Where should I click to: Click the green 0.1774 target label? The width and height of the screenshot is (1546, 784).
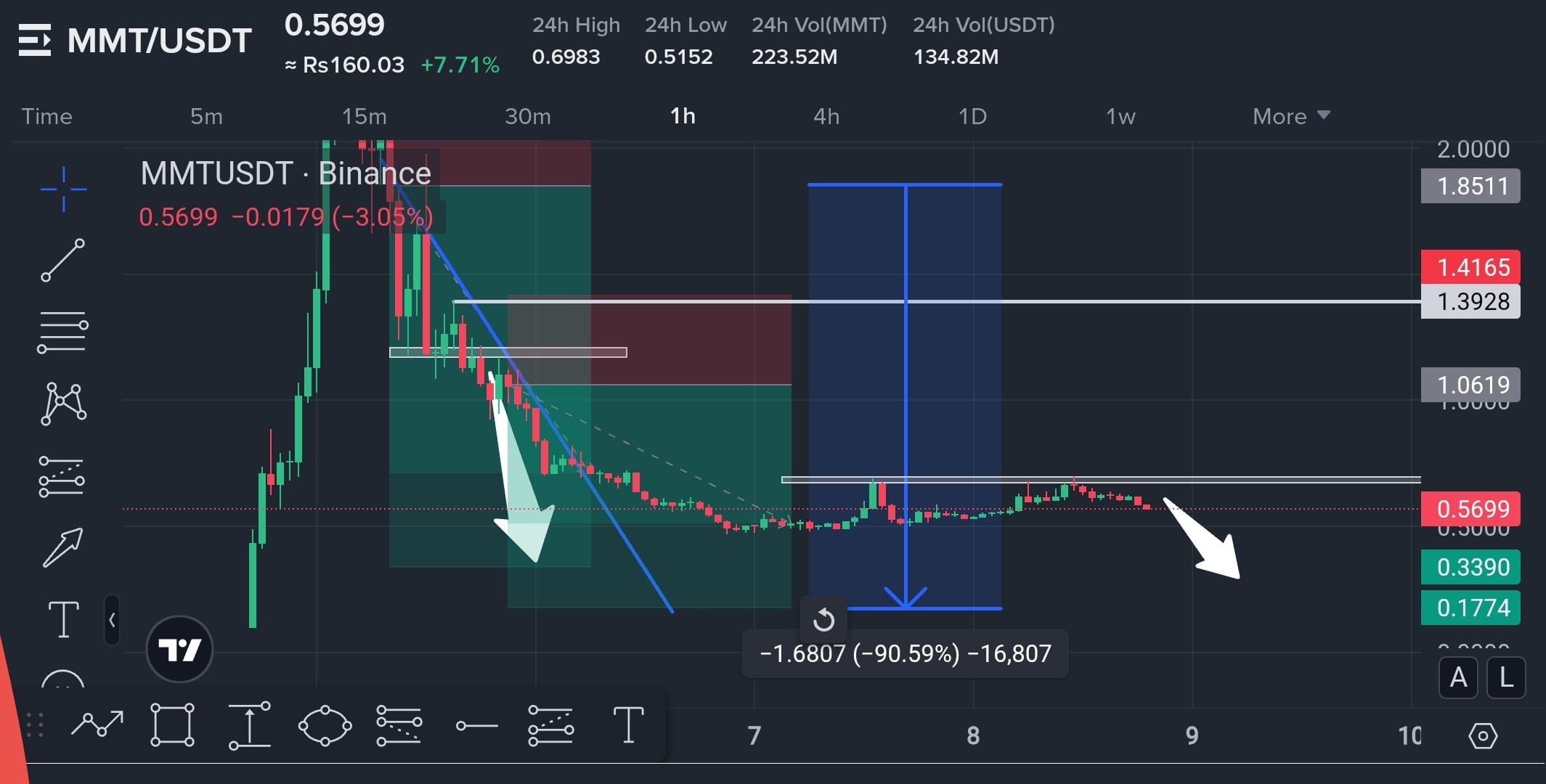(1470, 608)
